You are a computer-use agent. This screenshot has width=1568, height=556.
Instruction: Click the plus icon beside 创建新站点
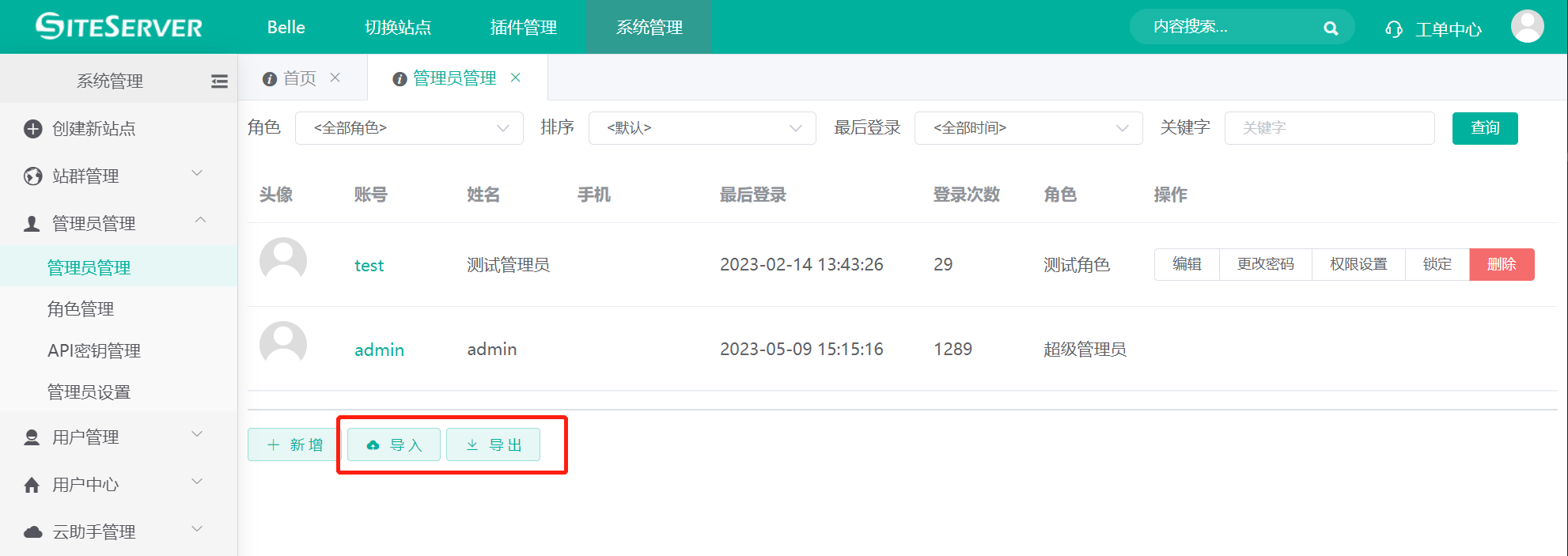[32, 128]
